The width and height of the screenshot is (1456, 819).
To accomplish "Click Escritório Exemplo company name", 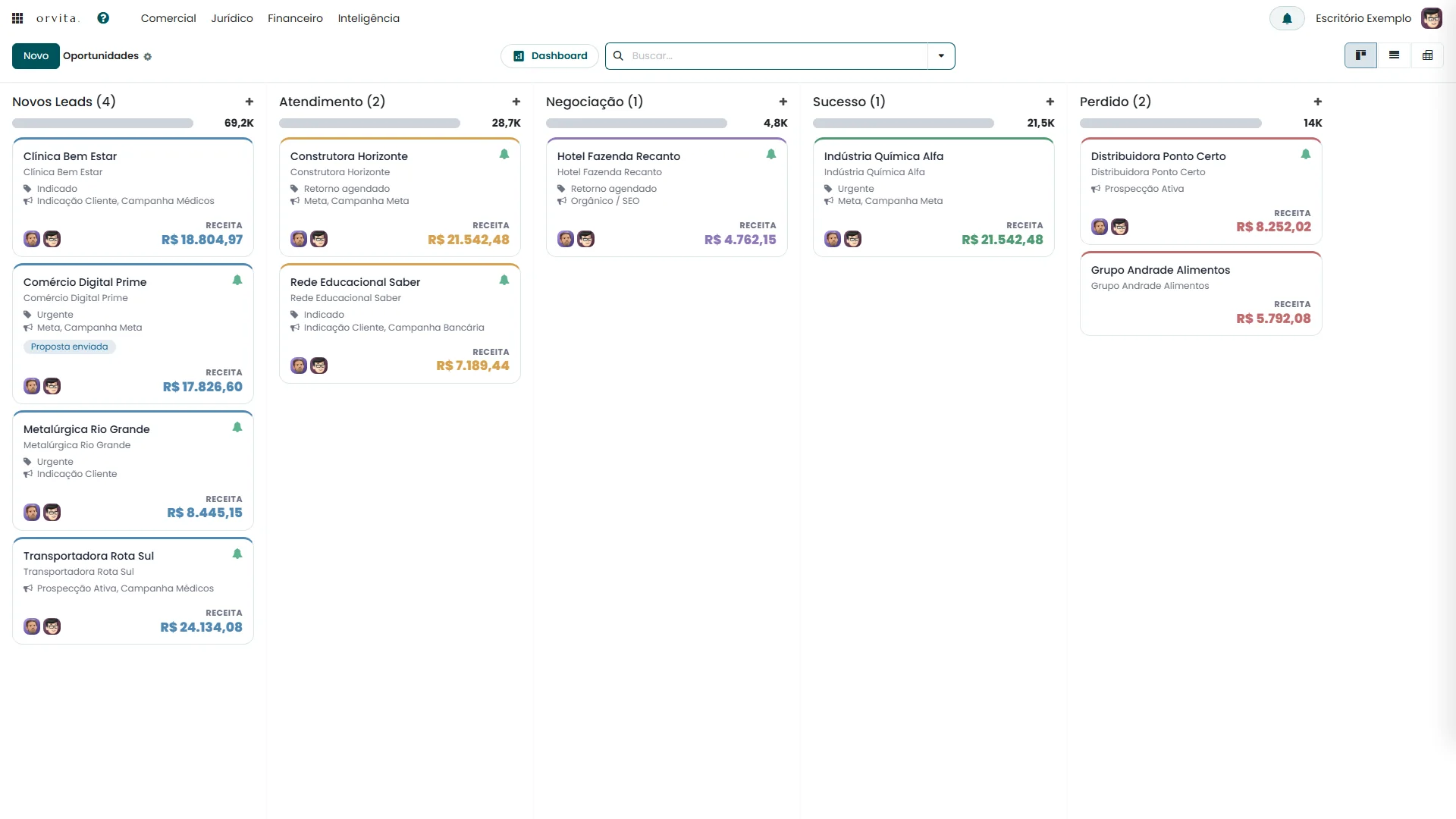I will 1363,18.
